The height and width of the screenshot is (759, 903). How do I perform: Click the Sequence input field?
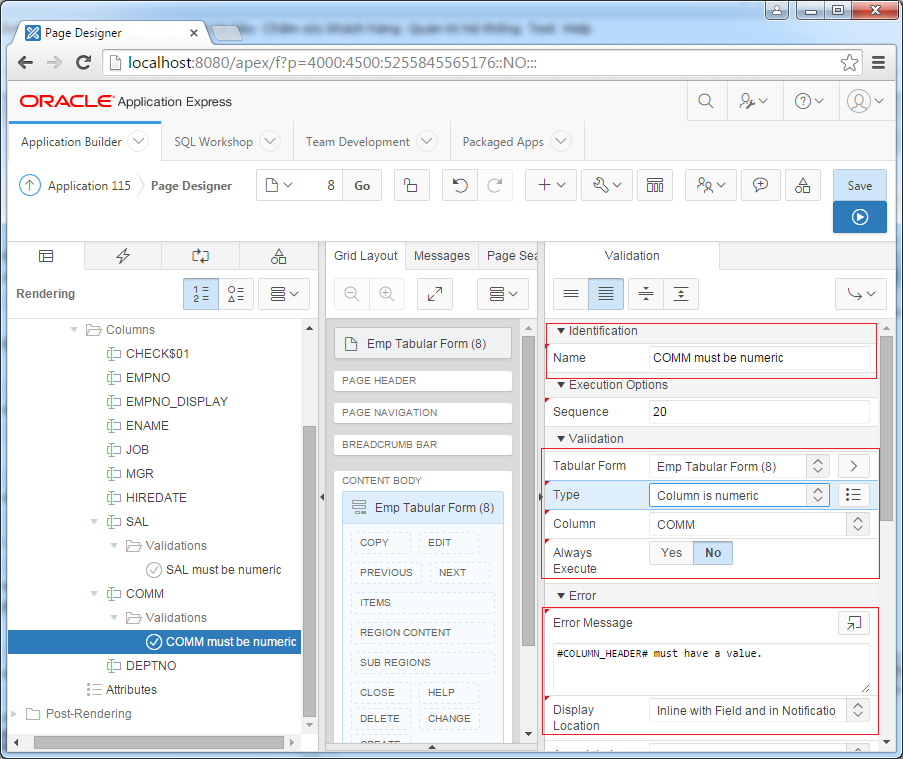[759, 412]
